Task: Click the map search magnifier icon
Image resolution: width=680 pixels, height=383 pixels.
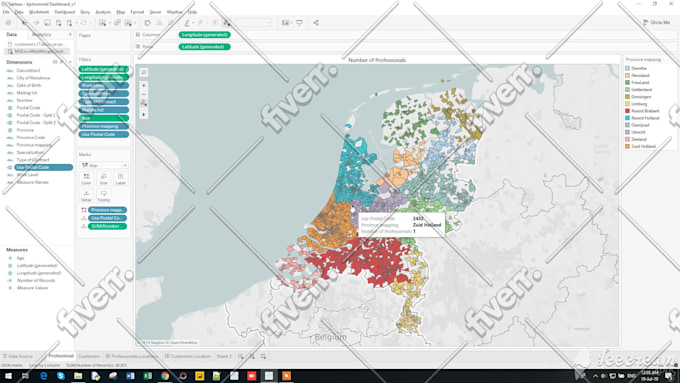Action: pyautogui.click(x=144, y=72)
